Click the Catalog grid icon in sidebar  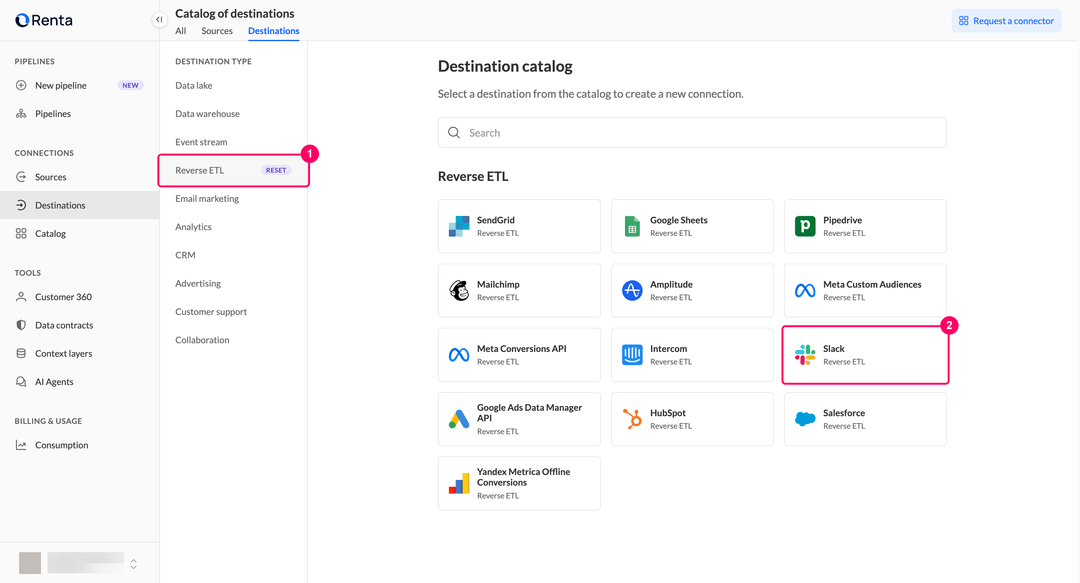pyautogui.click(x=21, y=234)
